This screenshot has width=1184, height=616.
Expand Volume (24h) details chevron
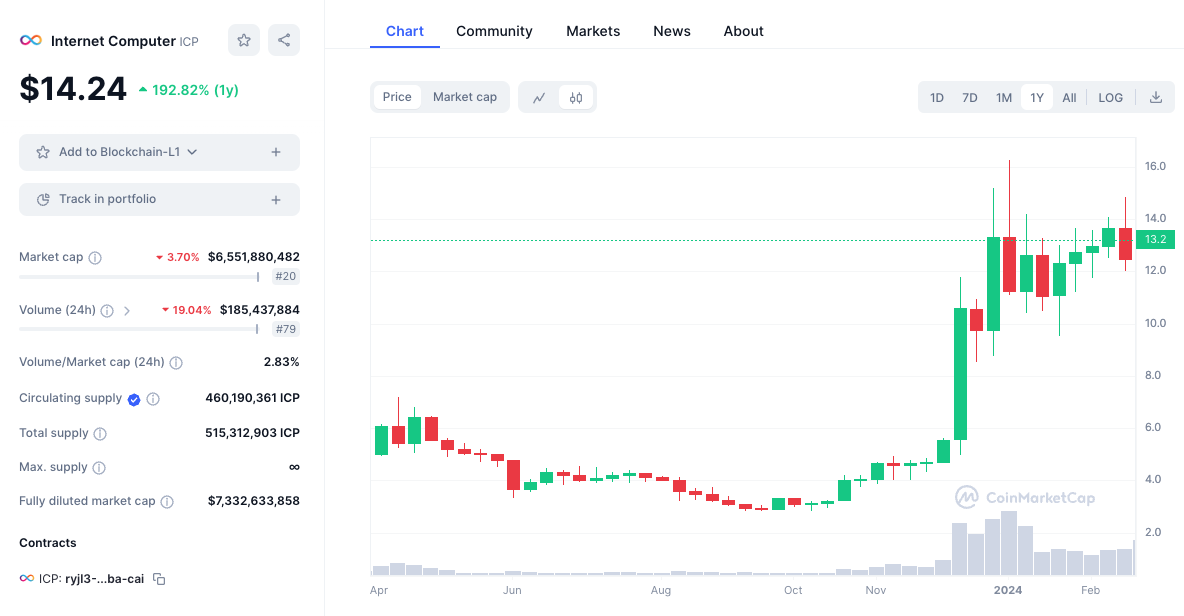[127, 310]
